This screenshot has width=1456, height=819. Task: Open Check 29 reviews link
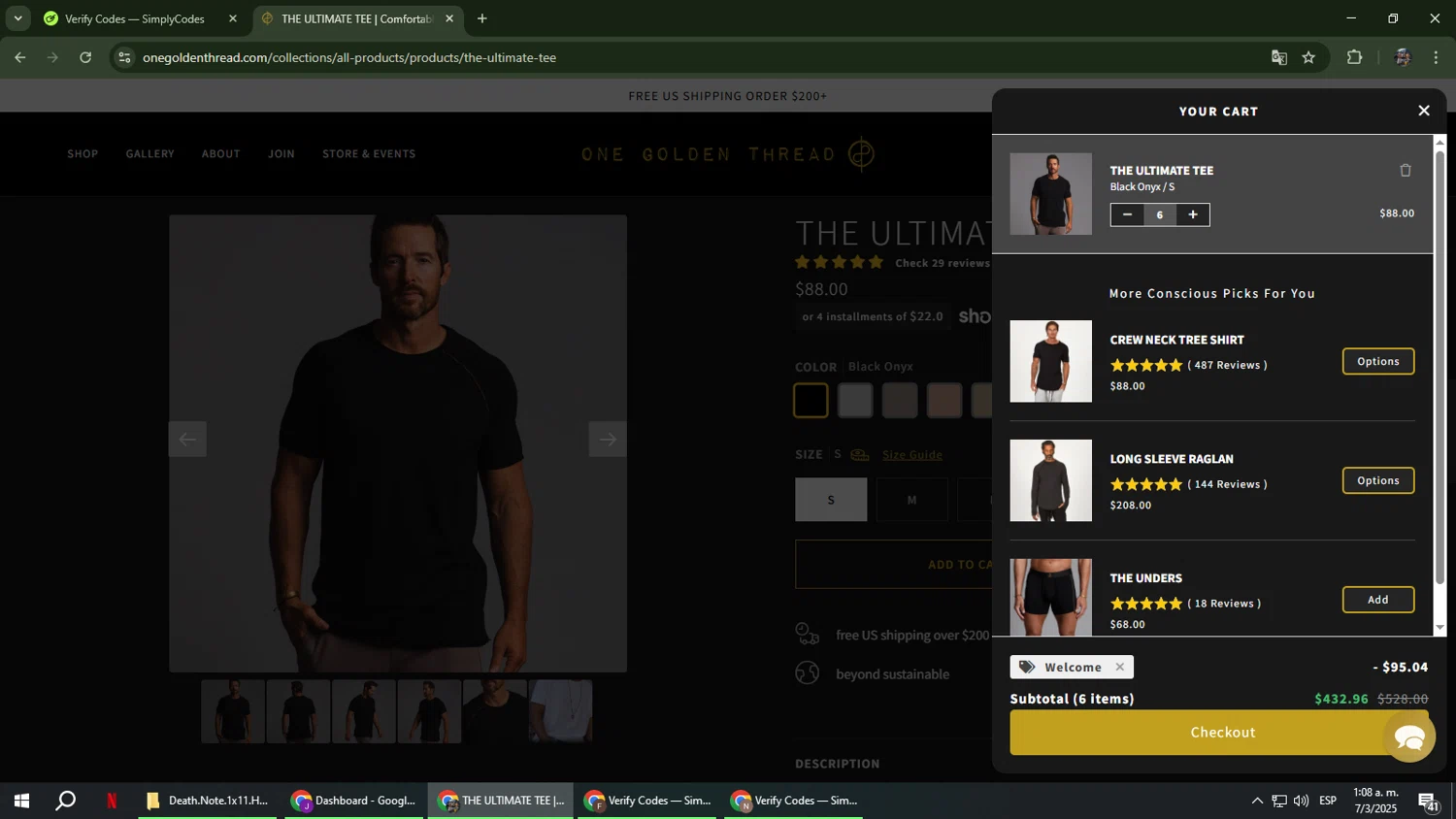tap(942, 263)
